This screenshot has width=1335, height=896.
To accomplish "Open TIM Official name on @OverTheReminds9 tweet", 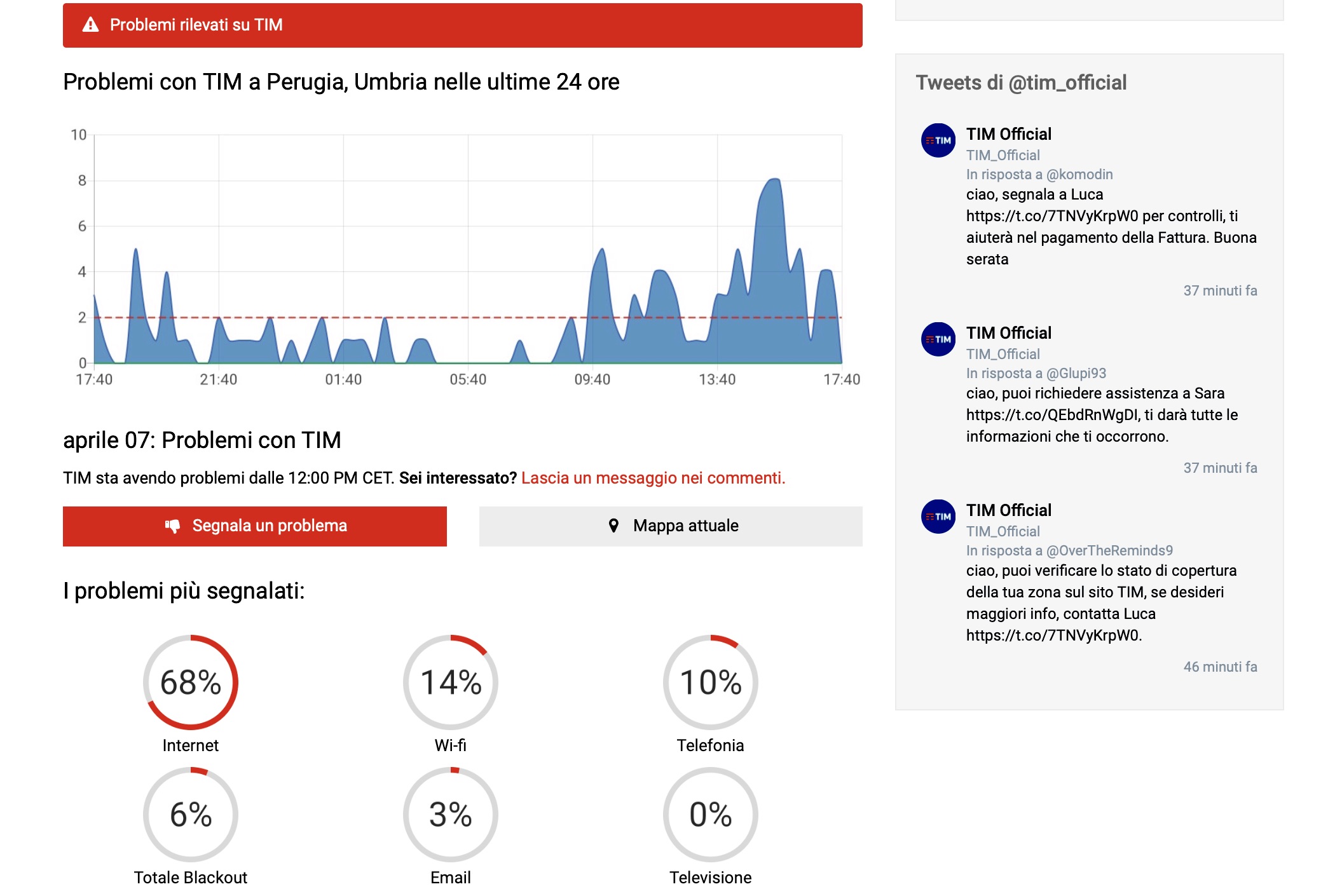I will (x=1009, y=510).
